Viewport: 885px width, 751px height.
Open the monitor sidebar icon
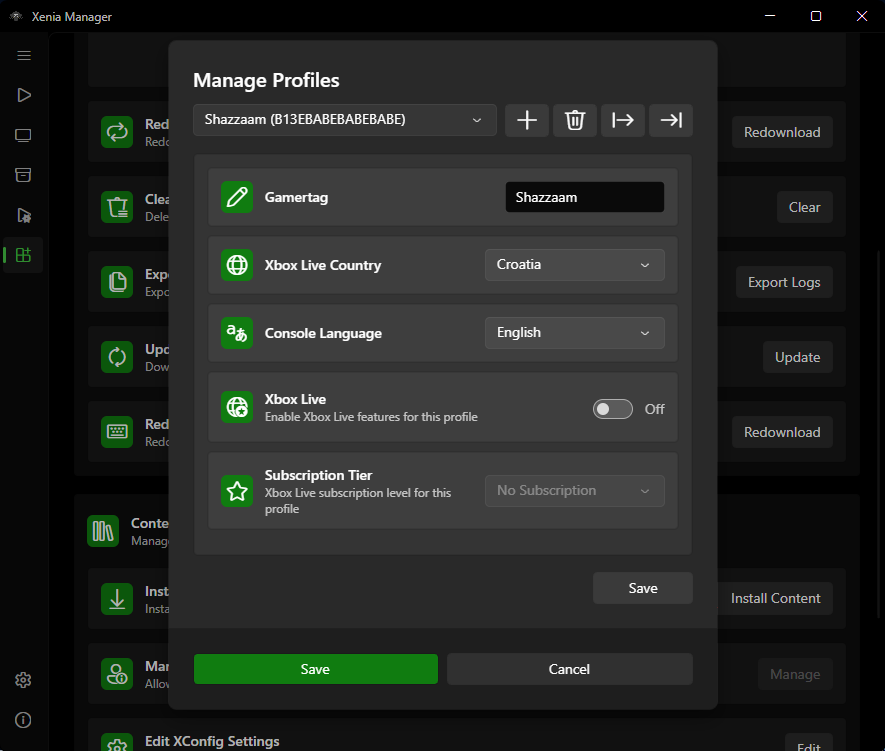[23, 135]
